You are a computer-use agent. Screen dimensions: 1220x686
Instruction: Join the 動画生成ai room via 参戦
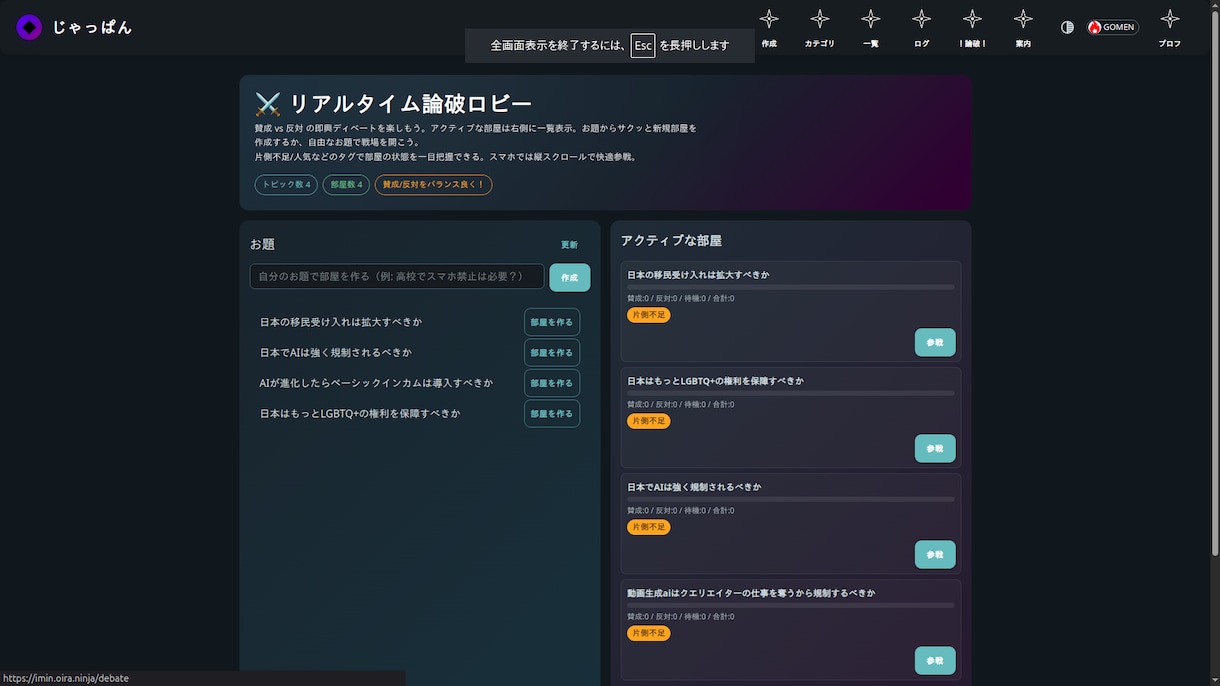tap(935, 660)
